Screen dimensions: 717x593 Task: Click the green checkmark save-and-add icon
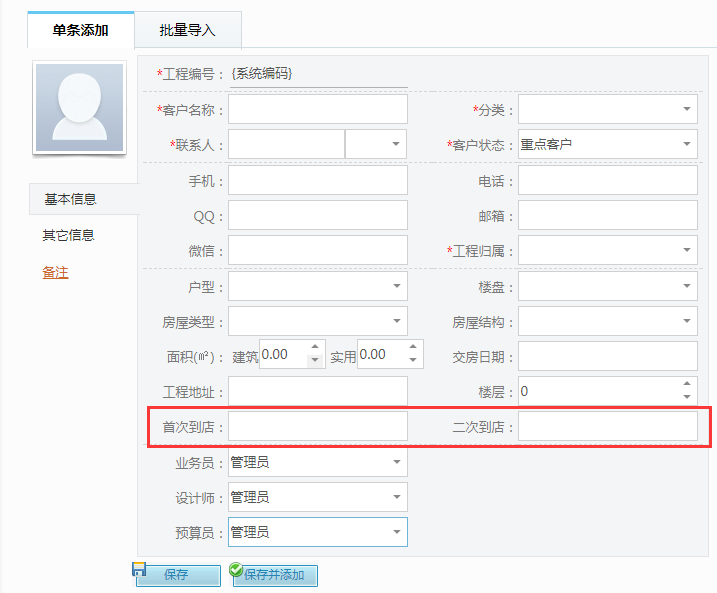point(236,570)
